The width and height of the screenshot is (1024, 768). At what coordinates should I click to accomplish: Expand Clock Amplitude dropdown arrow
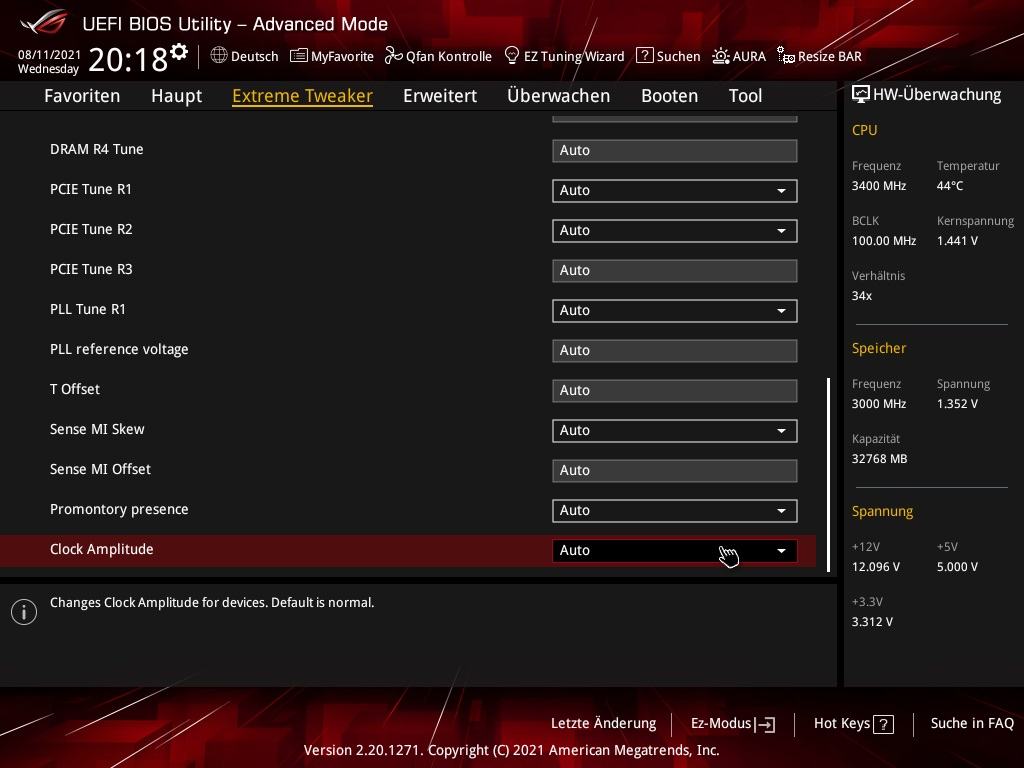[781, 551]
